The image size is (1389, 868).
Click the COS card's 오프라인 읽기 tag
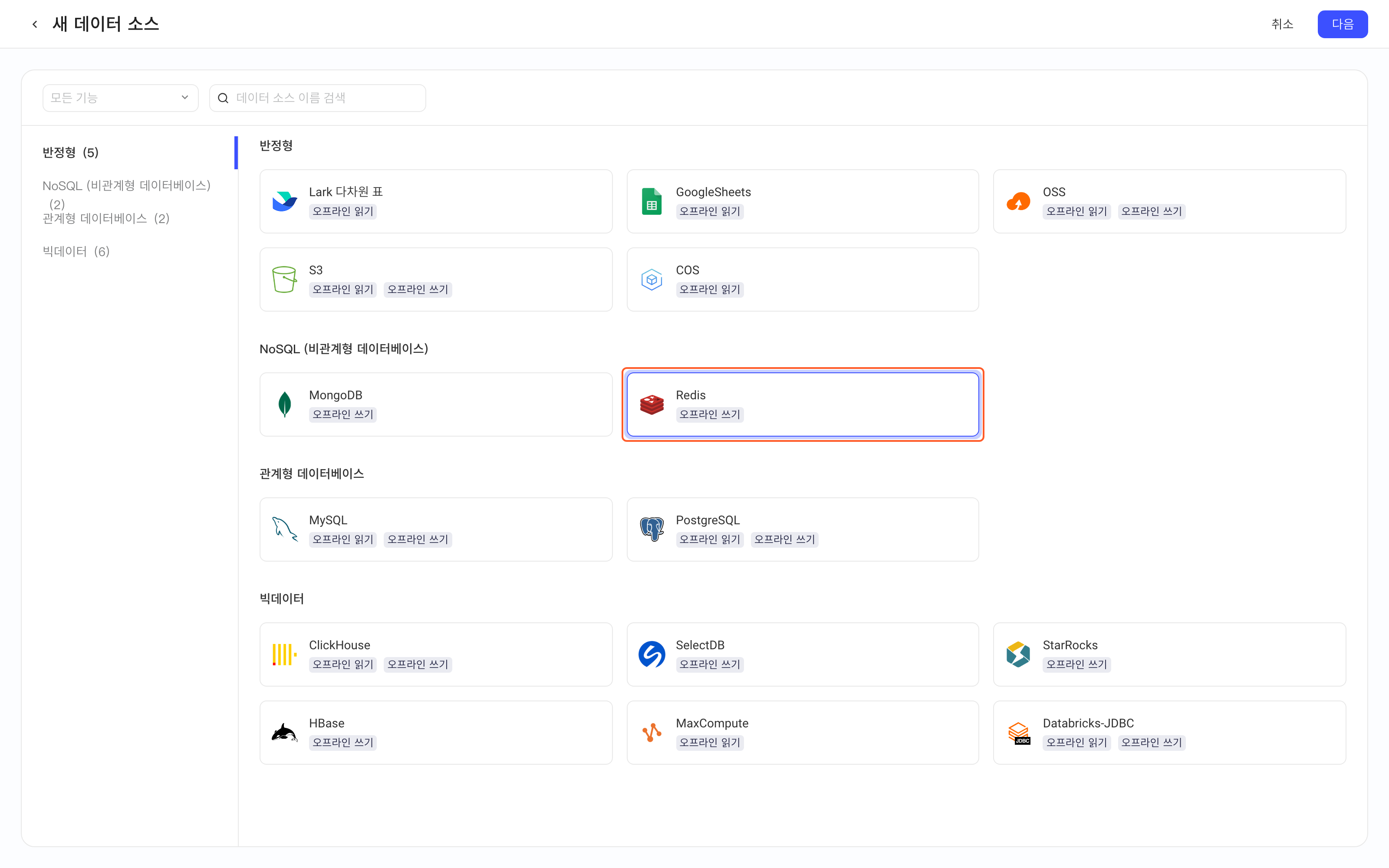tap(709, 289)
